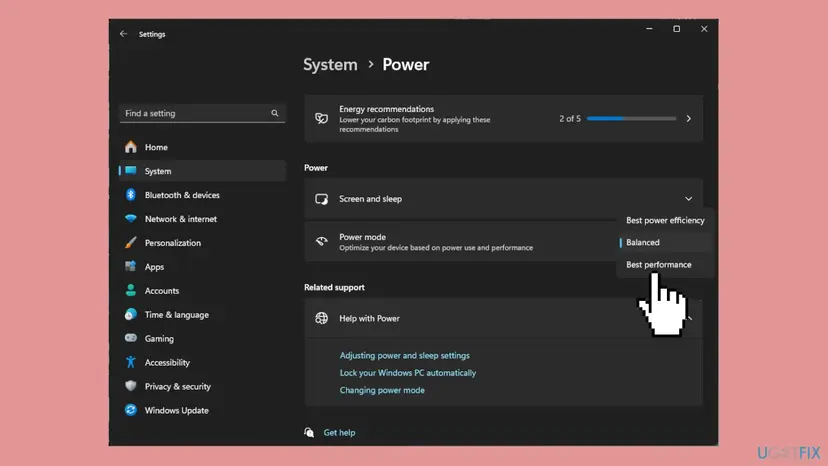Viewport: 828px width, 466px height.
Task: Maximize the Settings window
Action: coord(676,29)
